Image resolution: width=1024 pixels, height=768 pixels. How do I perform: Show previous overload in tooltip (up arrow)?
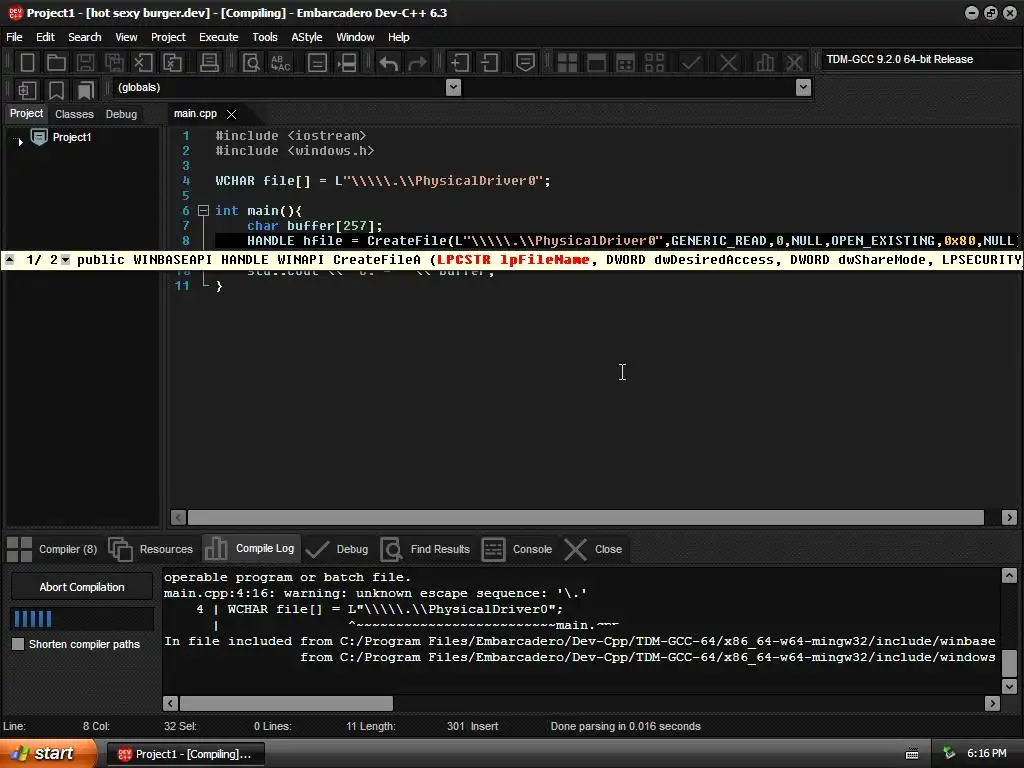(x=9, y=260)
